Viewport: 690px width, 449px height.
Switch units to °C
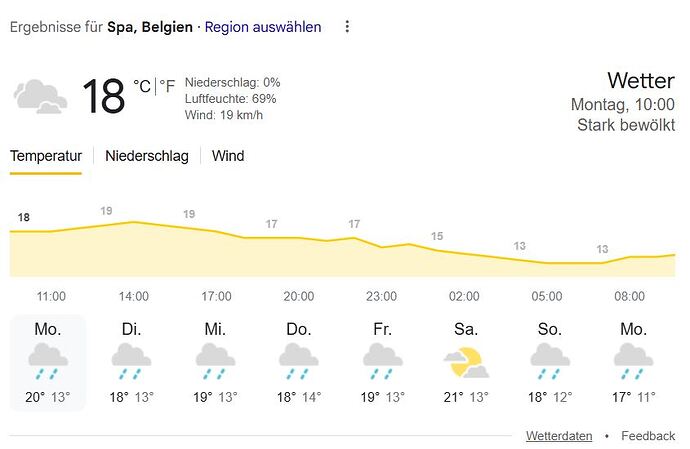pyautogui.click(x=142, y=86)
